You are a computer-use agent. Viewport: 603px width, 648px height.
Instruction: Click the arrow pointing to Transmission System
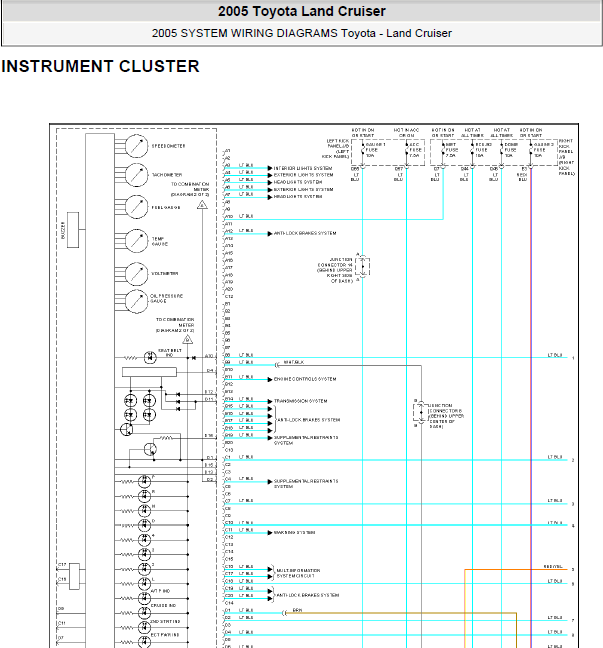coord(270,401)
